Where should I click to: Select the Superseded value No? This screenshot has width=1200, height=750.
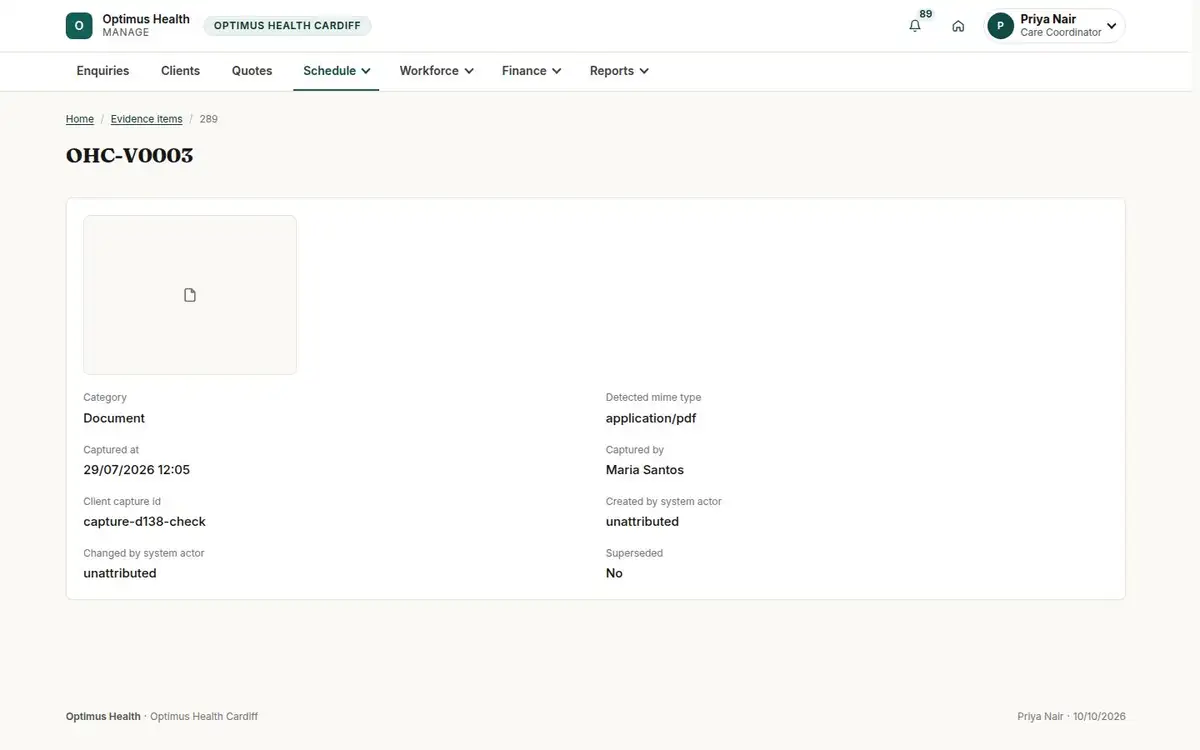[x=614, y=574]
